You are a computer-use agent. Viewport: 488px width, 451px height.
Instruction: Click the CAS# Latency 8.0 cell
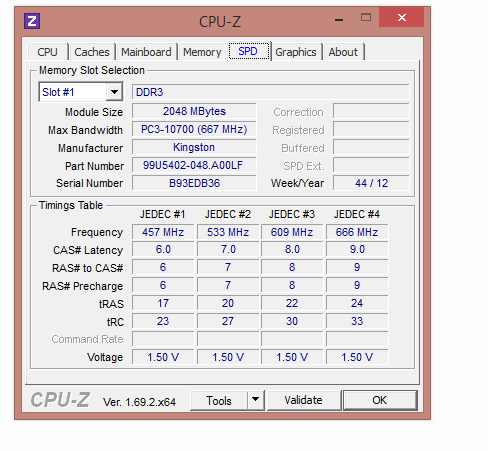(x=292, y=249)
